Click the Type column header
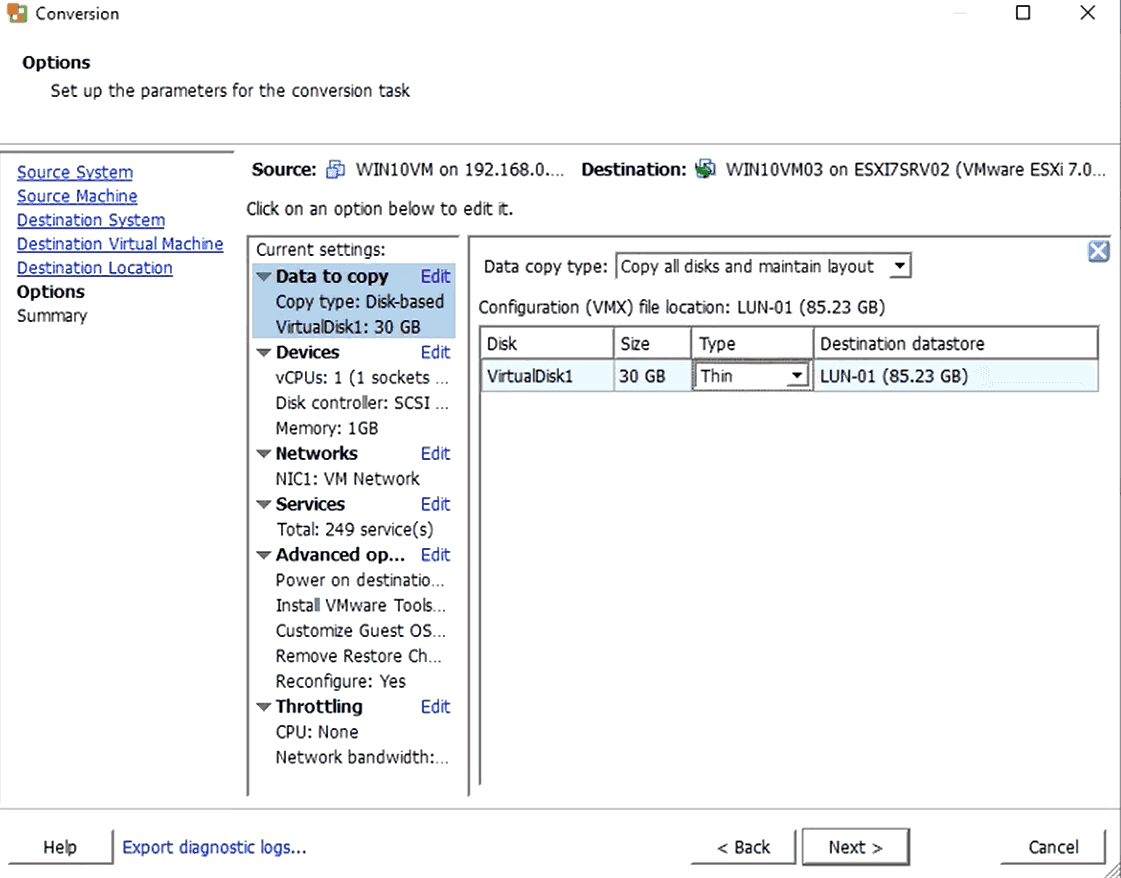Image resolution: width=1121 pixels, height=878 pixels. click(752, 344)
